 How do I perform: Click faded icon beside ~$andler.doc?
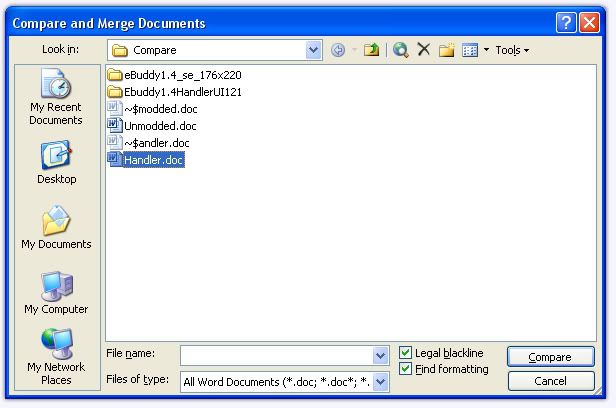point(114,142)
